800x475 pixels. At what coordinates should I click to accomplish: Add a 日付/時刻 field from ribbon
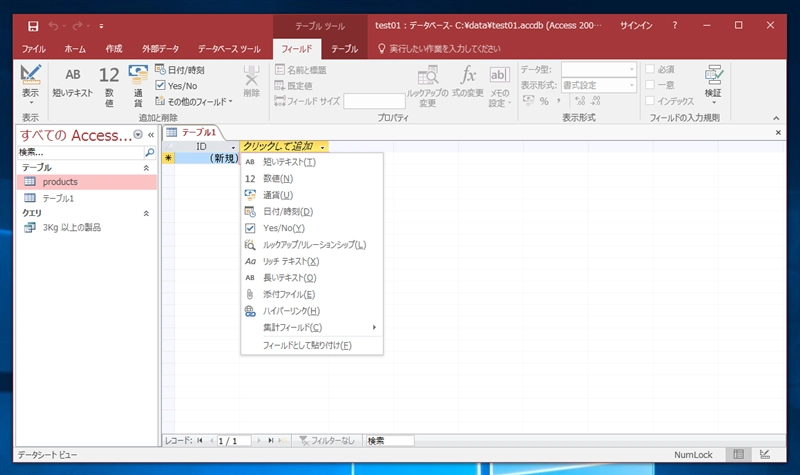pyautogui.click(x=180, y=70)
